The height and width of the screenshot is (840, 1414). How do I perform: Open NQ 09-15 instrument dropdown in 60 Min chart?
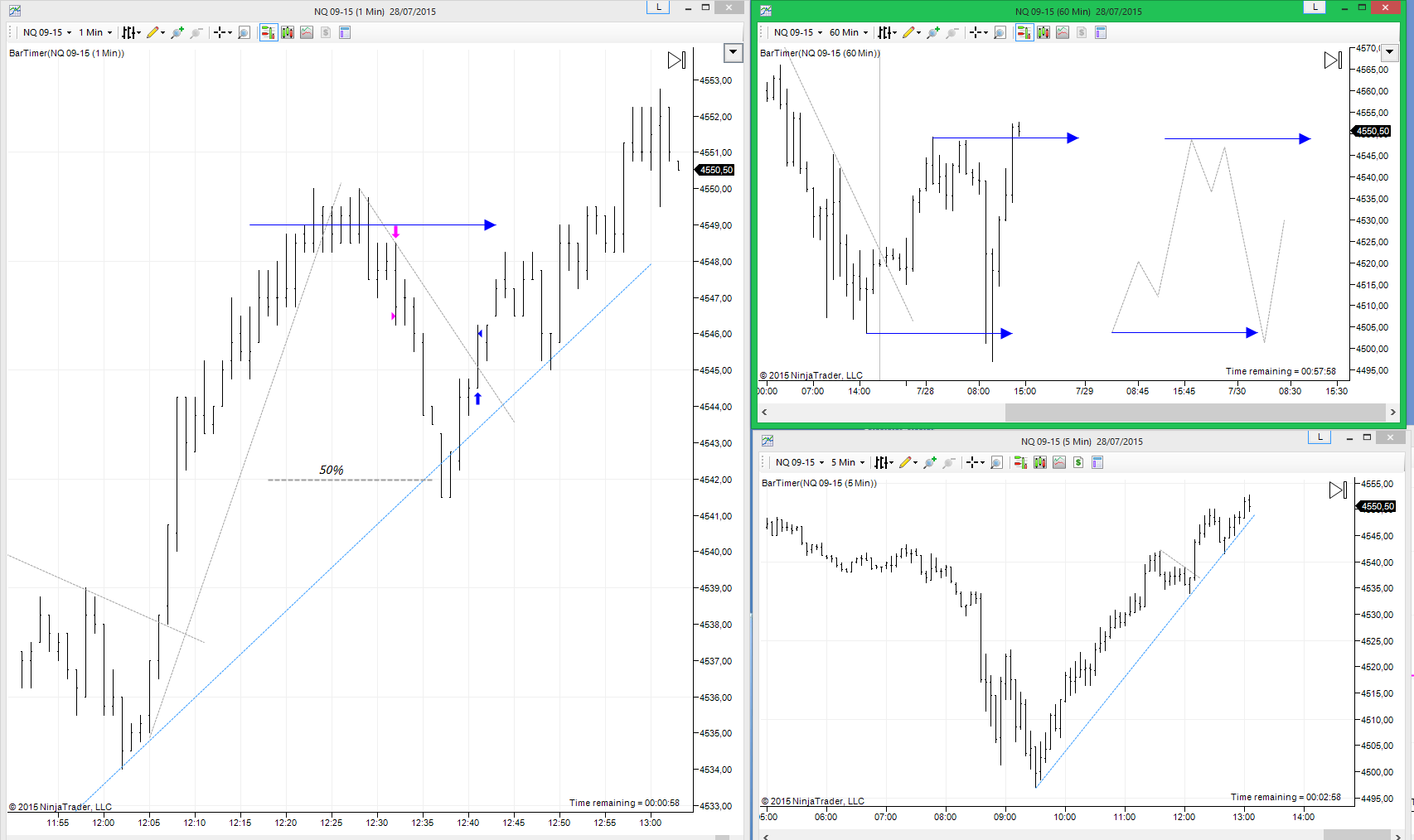798,32
